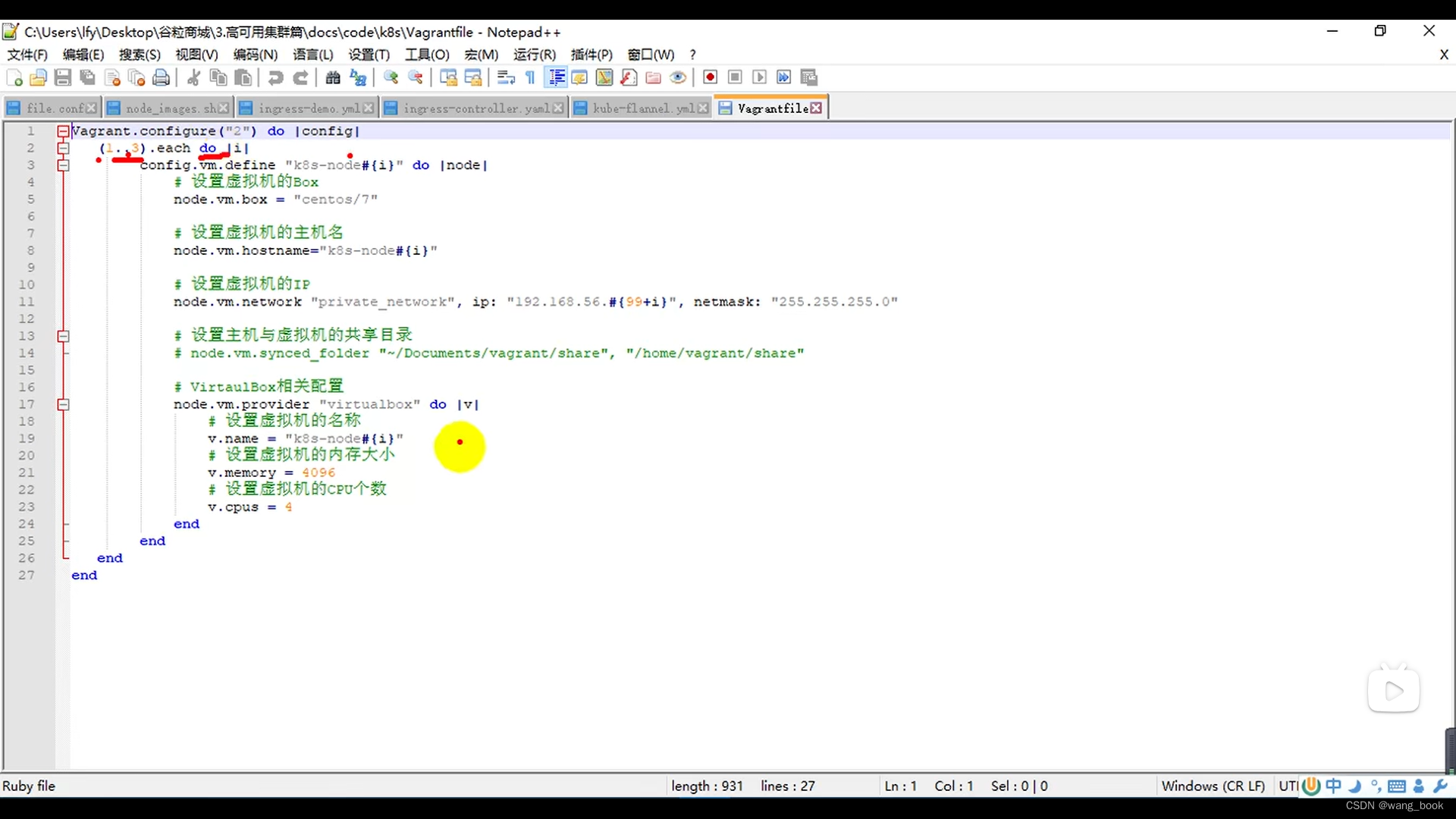Click the Windows (CR LF) status field

pos(1213,786)
